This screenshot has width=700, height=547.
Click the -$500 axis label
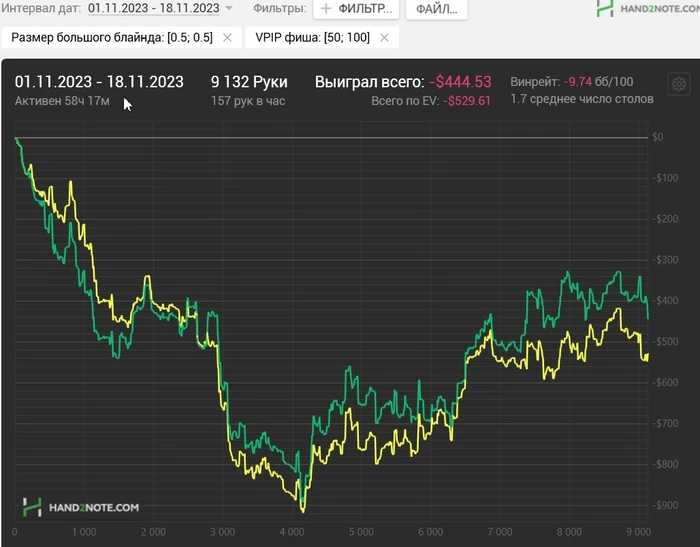pos(665,342)
